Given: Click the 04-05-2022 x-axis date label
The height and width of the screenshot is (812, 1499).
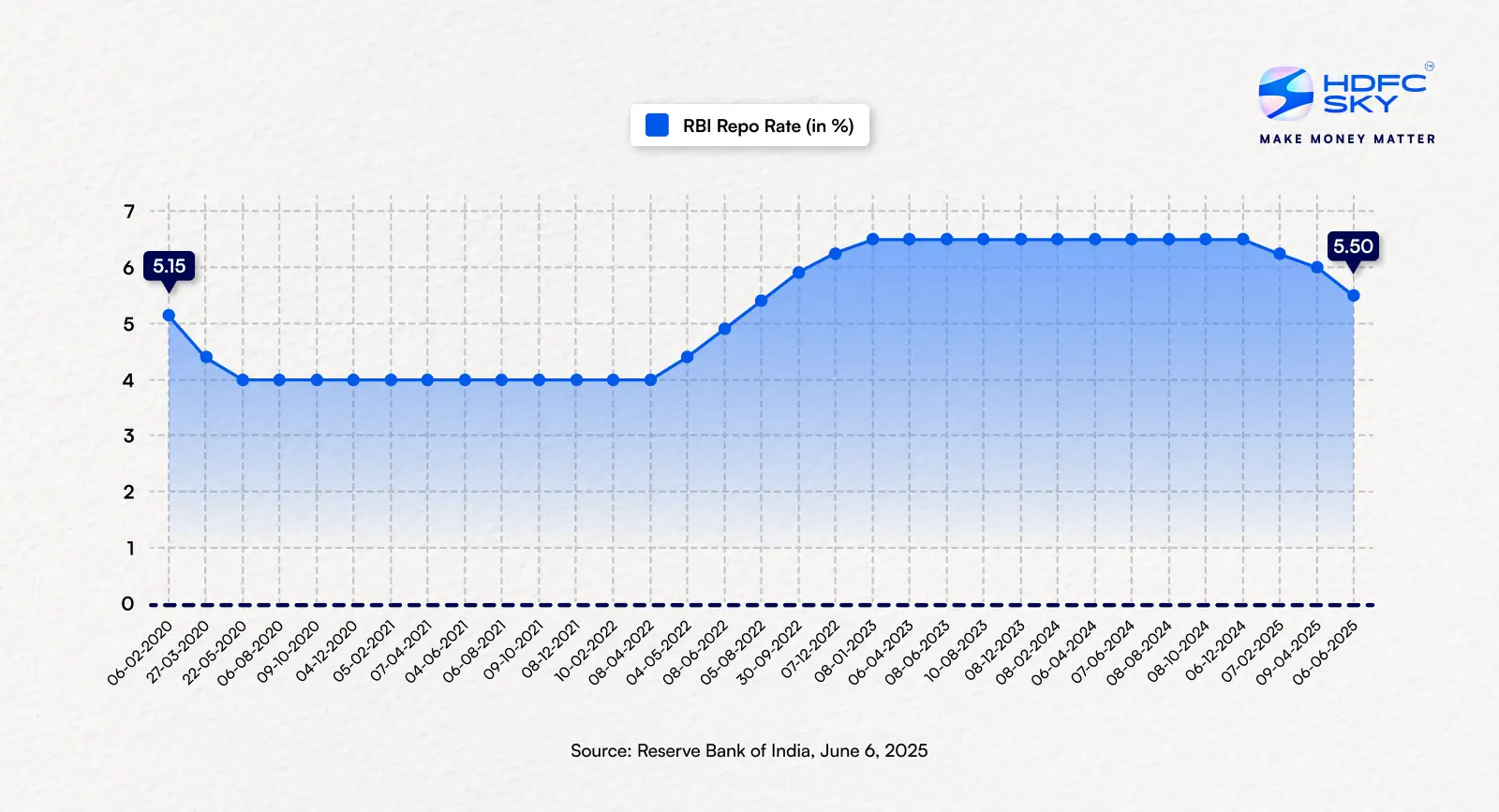Looking at the screenshot, I should point(660,651).
